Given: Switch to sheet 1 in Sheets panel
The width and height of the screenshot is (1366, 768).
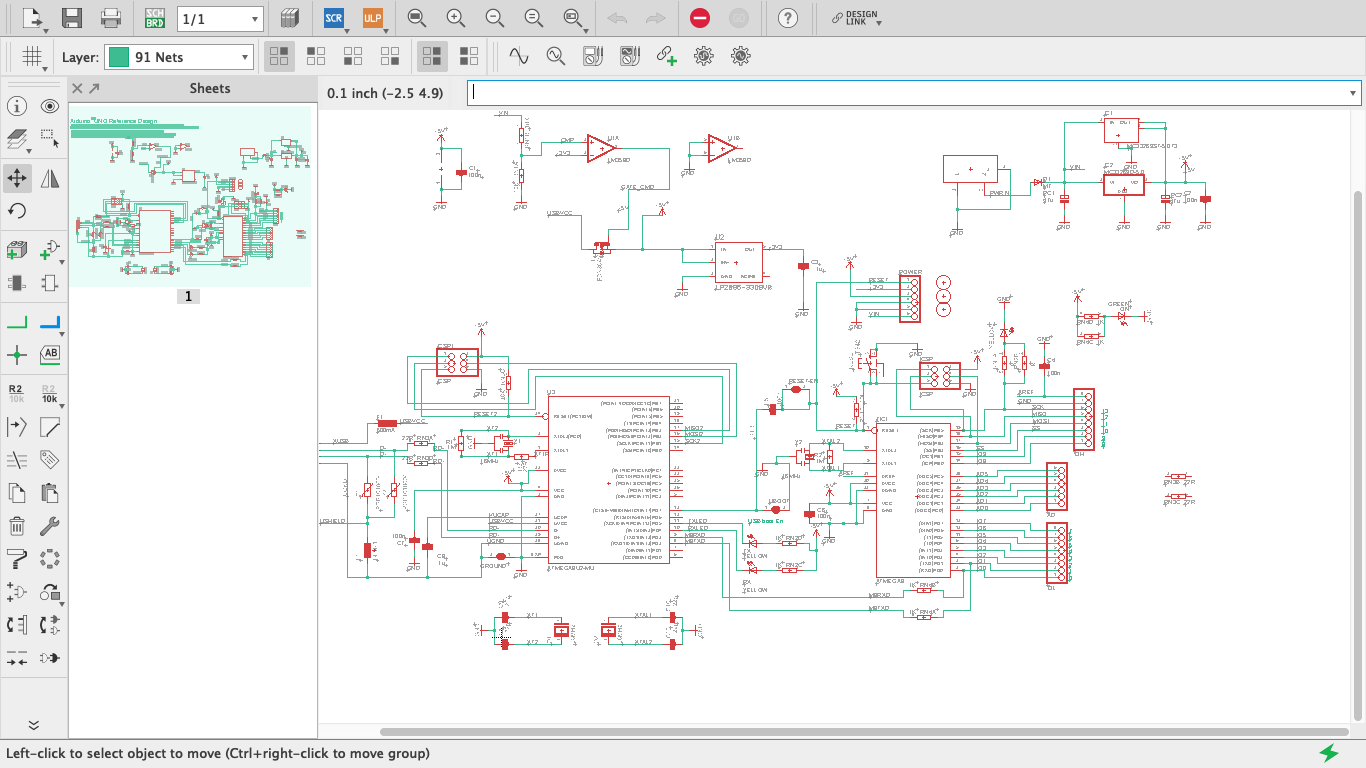Looking at the screenshot, I should coord(188,296).
